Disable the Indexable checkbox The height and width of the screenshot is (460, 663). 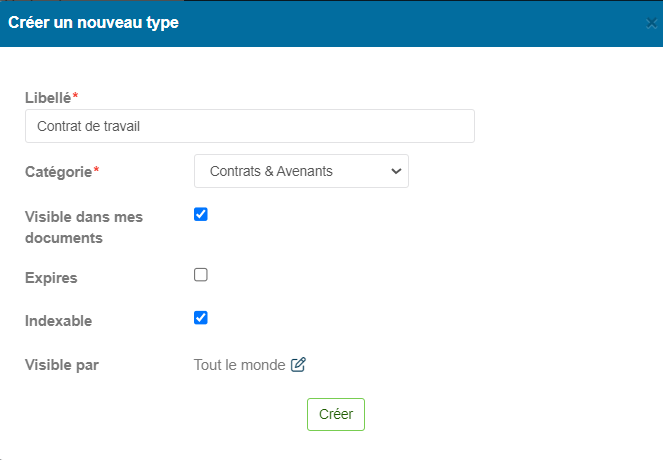coord(201,318)
